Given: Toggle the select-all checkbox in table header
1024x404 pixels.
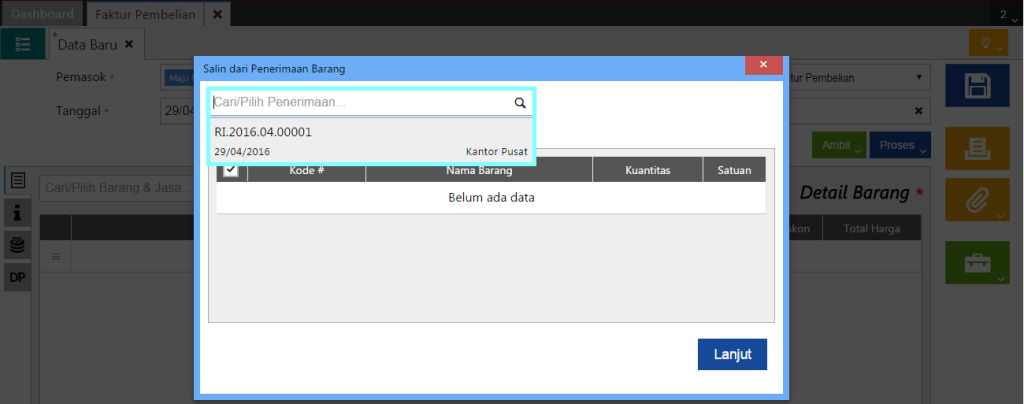Looking at the screenshot, I should [x=231, y=170].
